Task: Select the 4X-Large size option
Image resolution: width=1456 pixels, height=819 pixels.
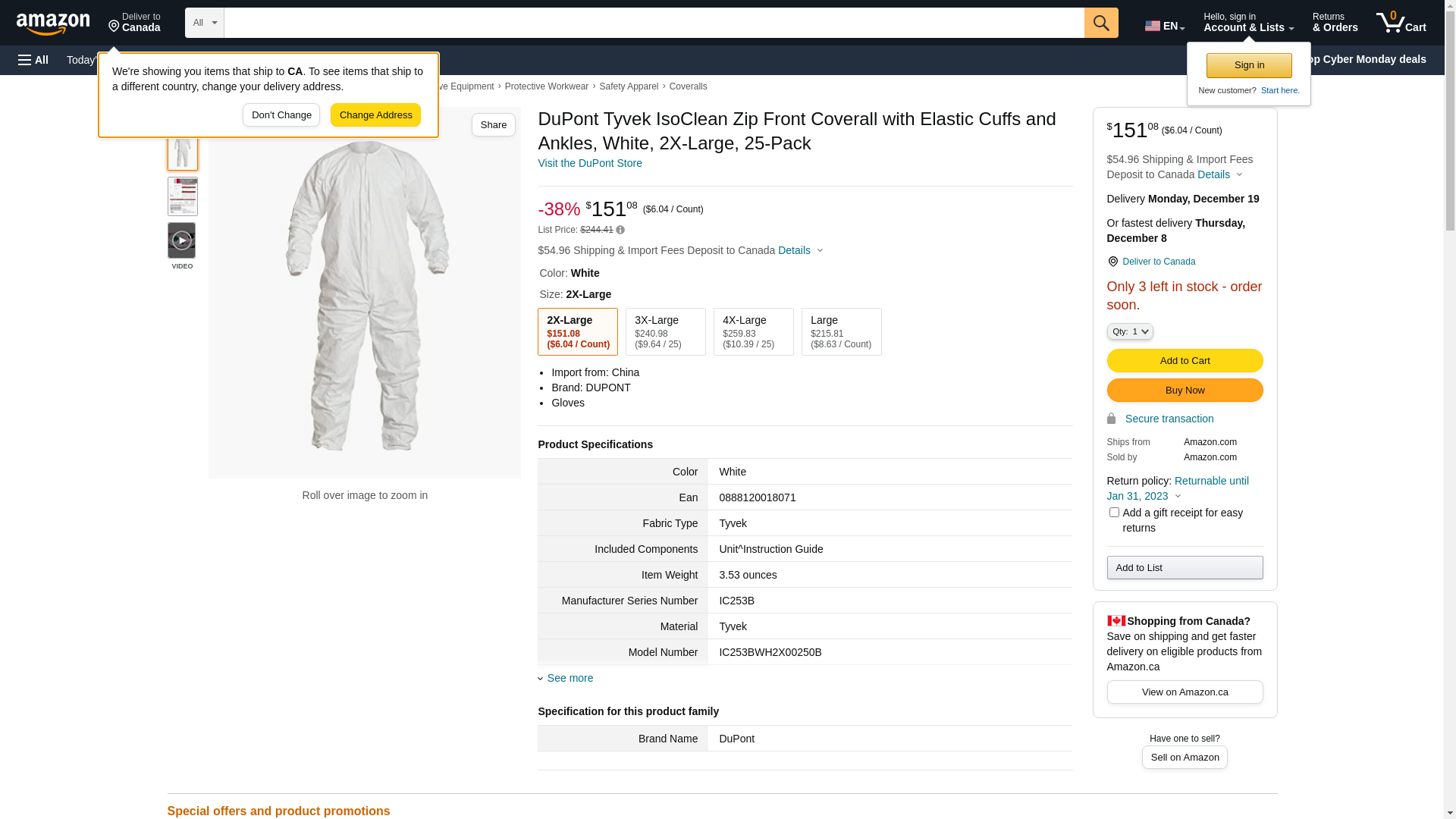Action: pos(753,331)
